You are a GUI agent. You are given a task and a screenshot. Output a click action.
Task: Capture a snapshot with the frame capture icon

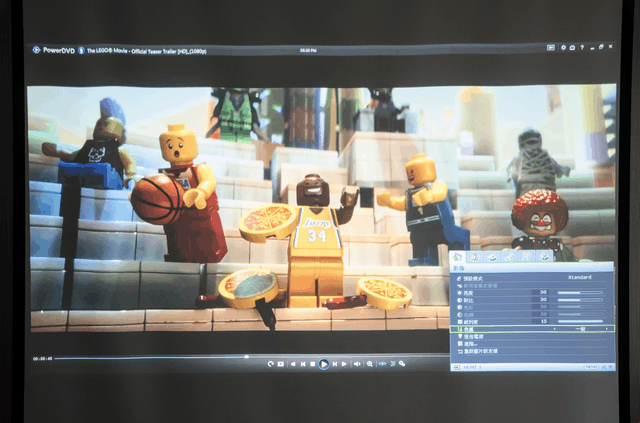(280, 364)
